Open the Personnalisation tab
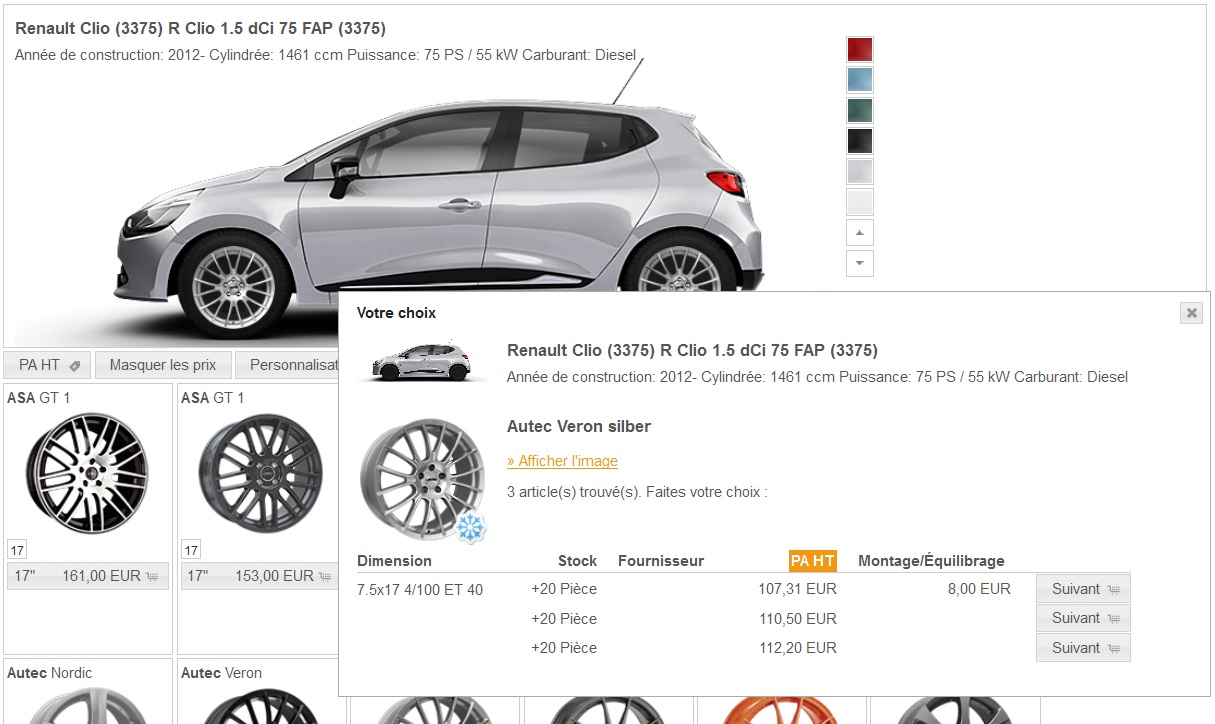This screenshot has width=1215, height=724. pyautogui.click(x=294, y=365)
